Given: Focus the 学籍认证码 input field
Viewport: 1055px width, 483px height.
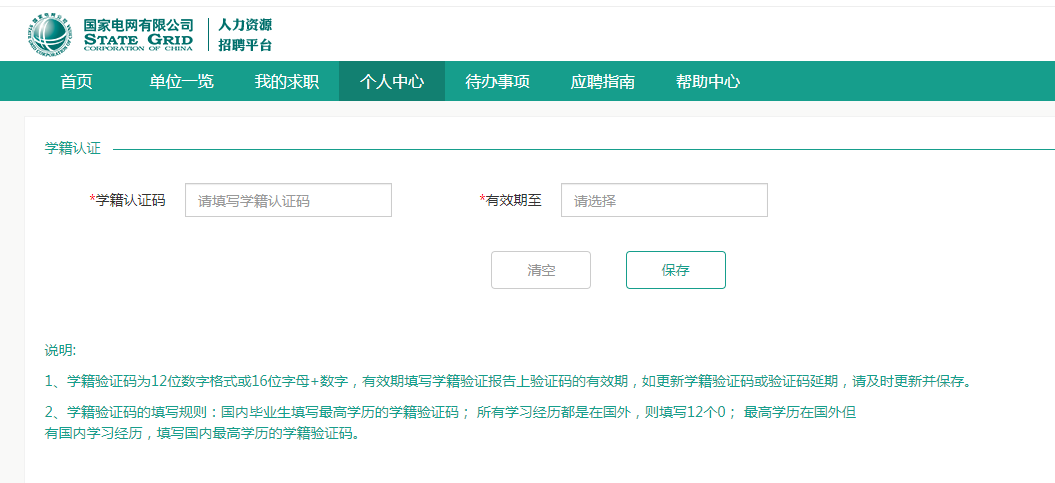Looking at the screenshot, I should point(288,200).
